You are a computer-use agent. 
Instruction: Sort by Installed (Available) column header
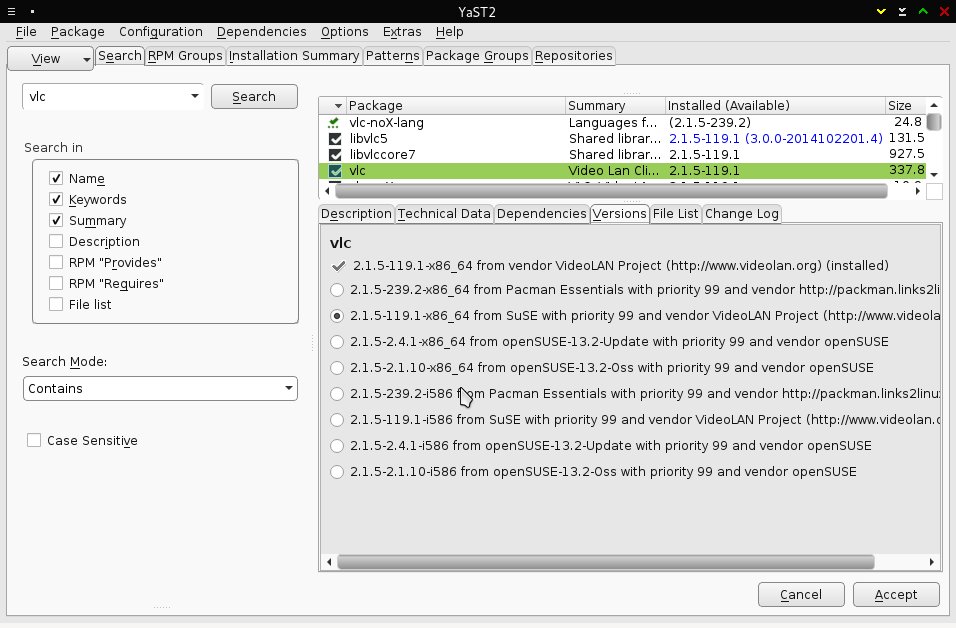775,106
